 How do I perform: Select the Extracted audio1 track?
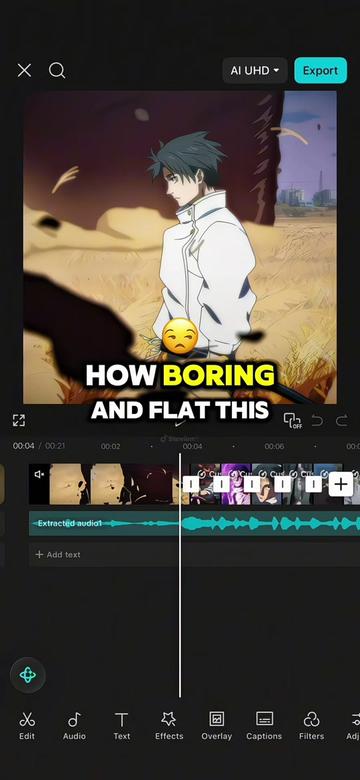click(x=194, y=523)
